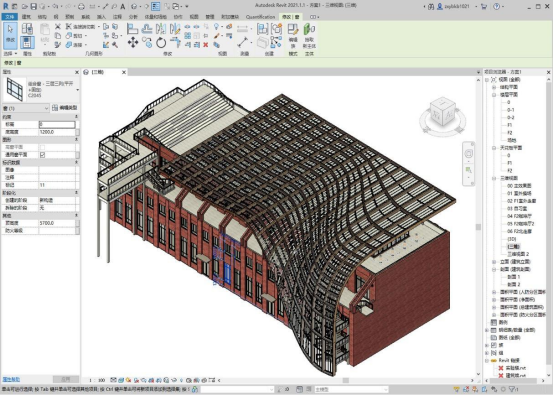Click the 属性帮助 properties help link
Viewport: 554px width, 395px height.
[x=11, y=379]
